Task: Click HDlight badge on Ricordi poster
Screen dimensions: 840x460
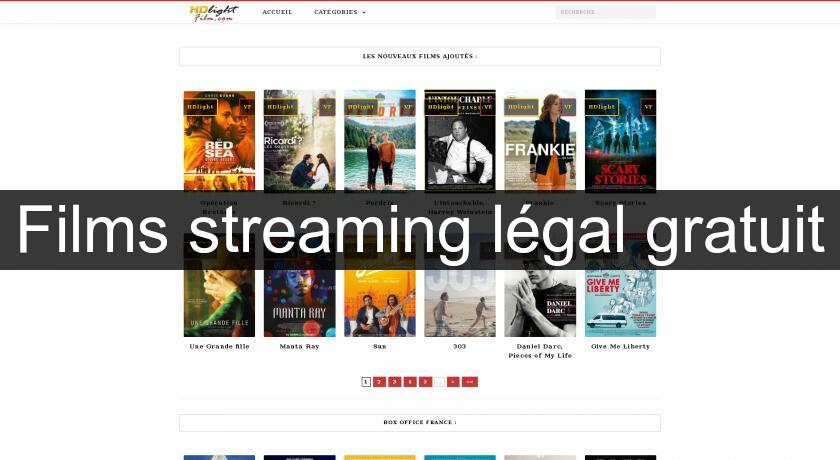Action: point(281,107)
